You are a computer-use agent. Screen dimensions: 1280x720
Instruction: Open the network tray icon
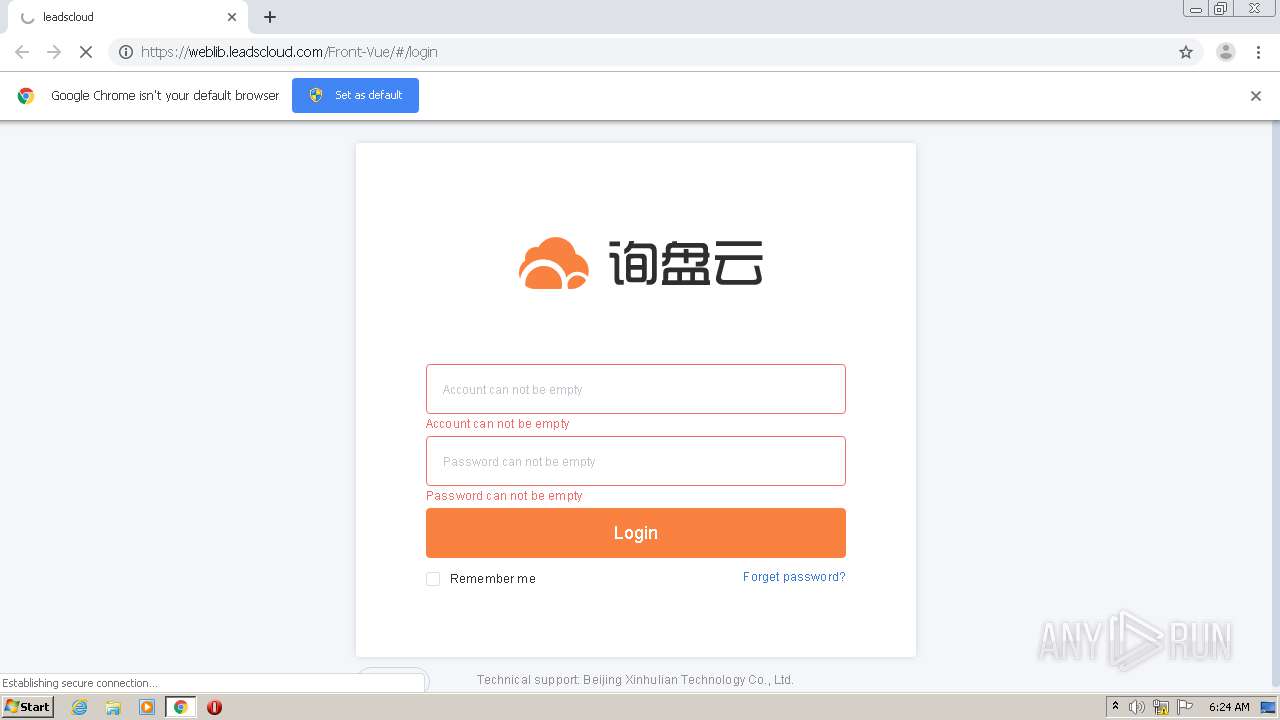point(1161,707)
